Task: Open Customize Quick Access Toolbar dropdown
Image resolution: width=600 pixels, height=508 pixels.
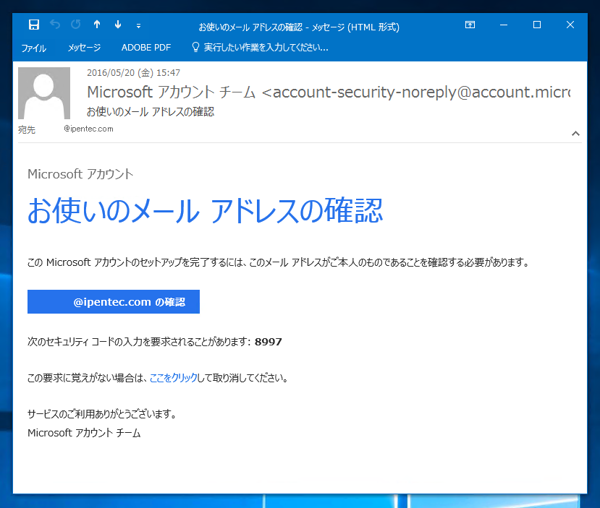Action: tap(139, 26)
